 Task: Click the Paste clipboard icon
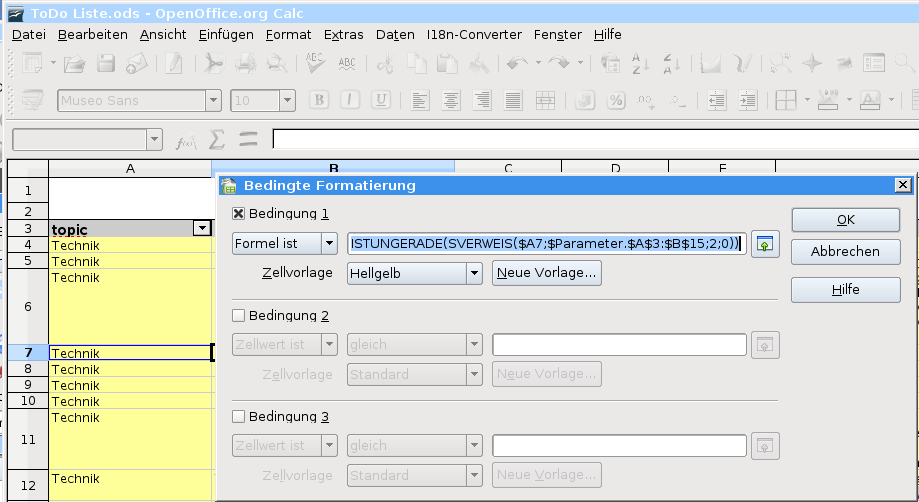[447, 63]
